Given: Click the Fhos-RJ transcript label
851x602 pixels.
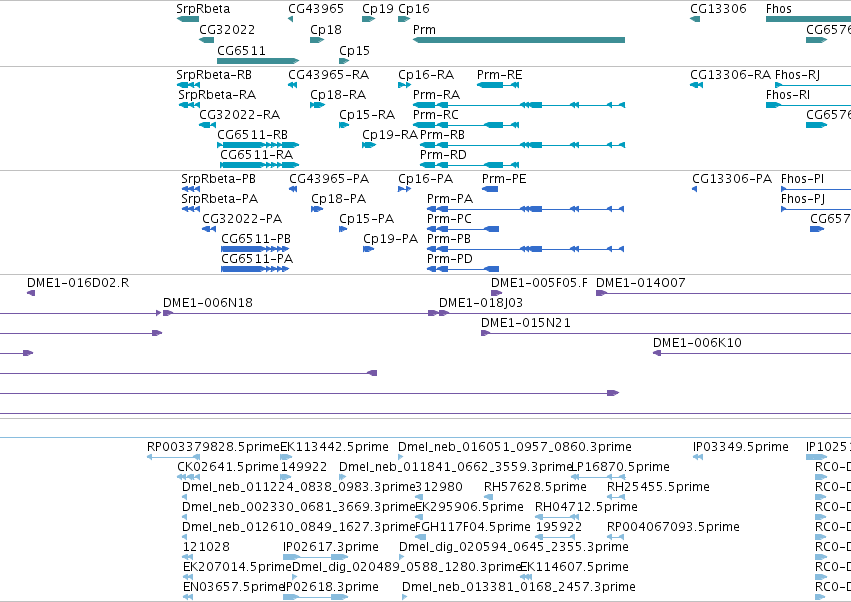Looking at the screenshot, I should [797, 74].
